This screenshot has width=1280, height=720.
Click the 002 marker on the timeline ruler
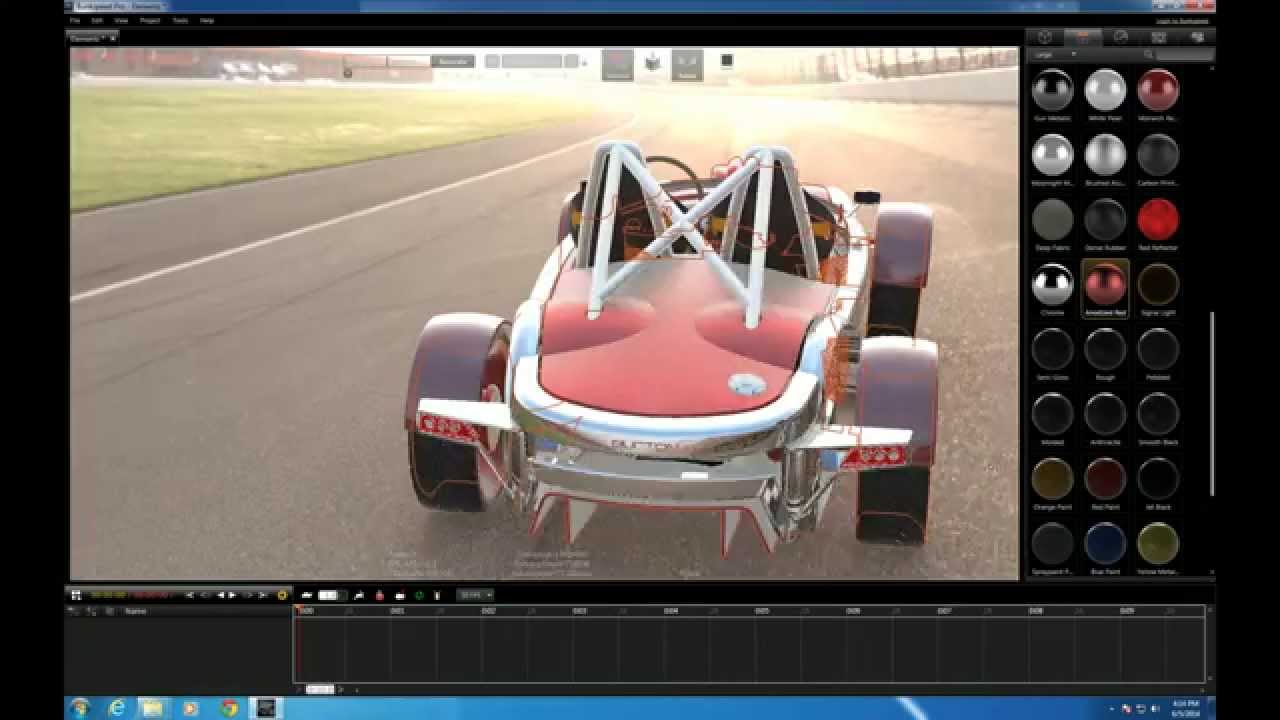click(488, 610)
